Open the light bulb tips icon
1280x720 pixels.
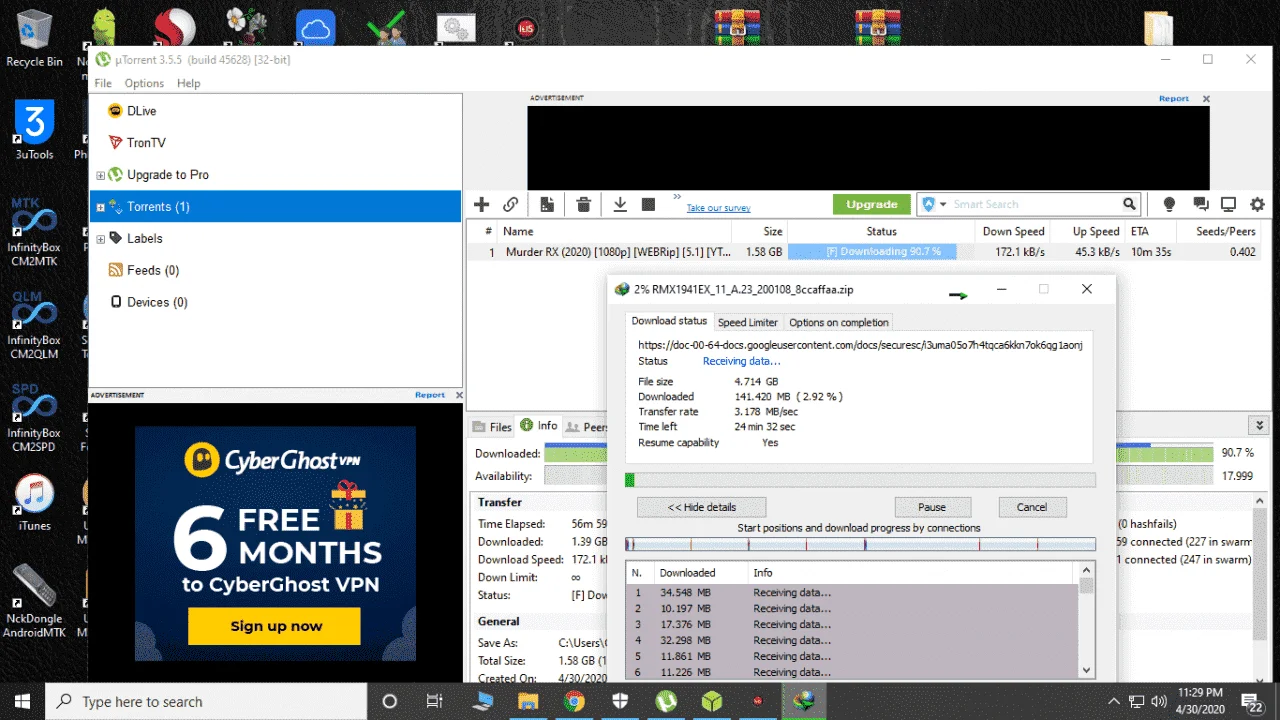tap(1169, 204)
